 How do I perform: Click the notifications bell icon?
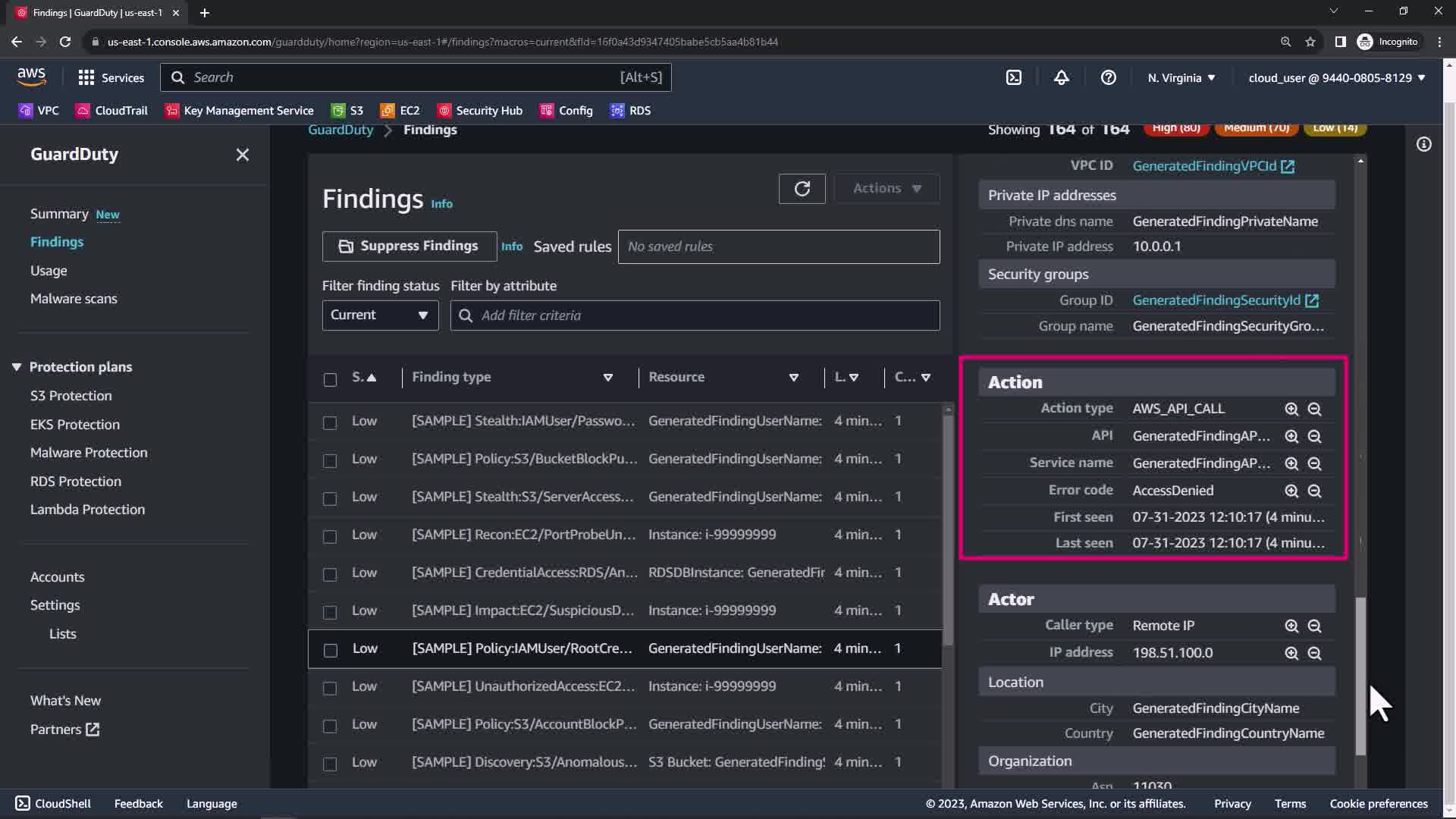1061,77
